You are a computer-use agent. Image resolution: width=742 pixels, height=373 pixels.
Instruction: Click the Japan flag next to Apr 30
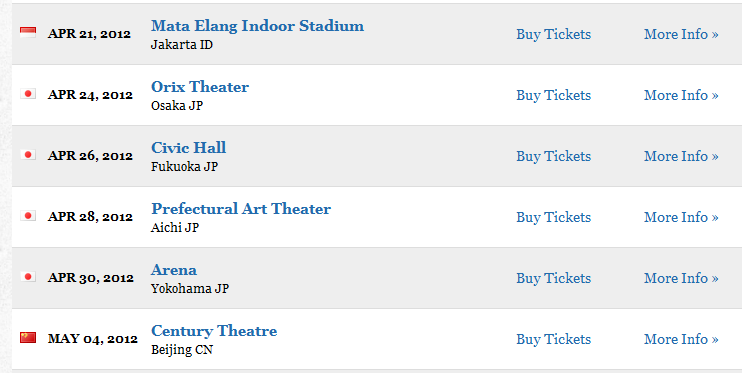coord(28,277)
